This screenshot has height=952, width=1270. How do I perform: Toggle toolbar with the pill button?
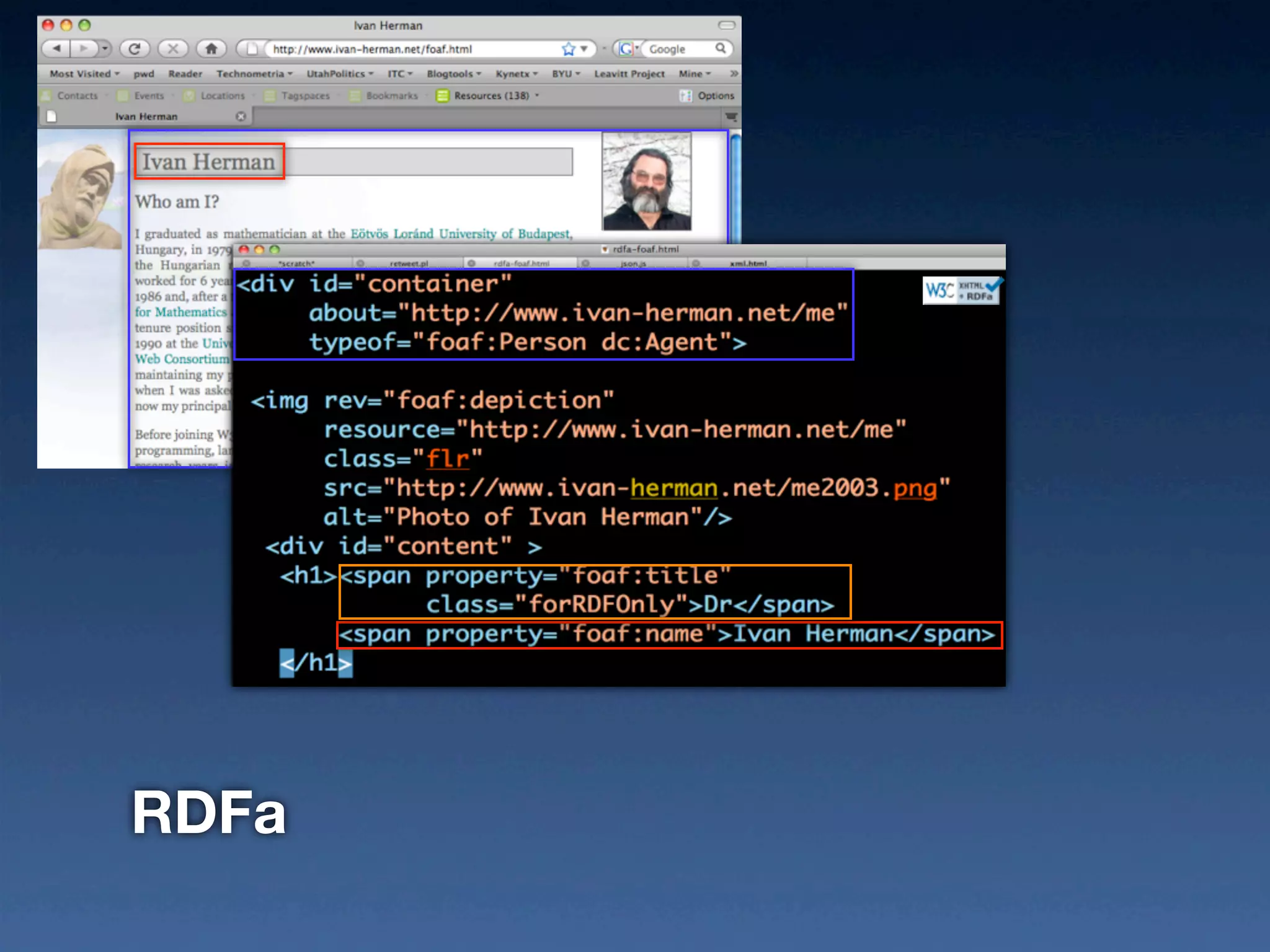[x=726, y=25]
